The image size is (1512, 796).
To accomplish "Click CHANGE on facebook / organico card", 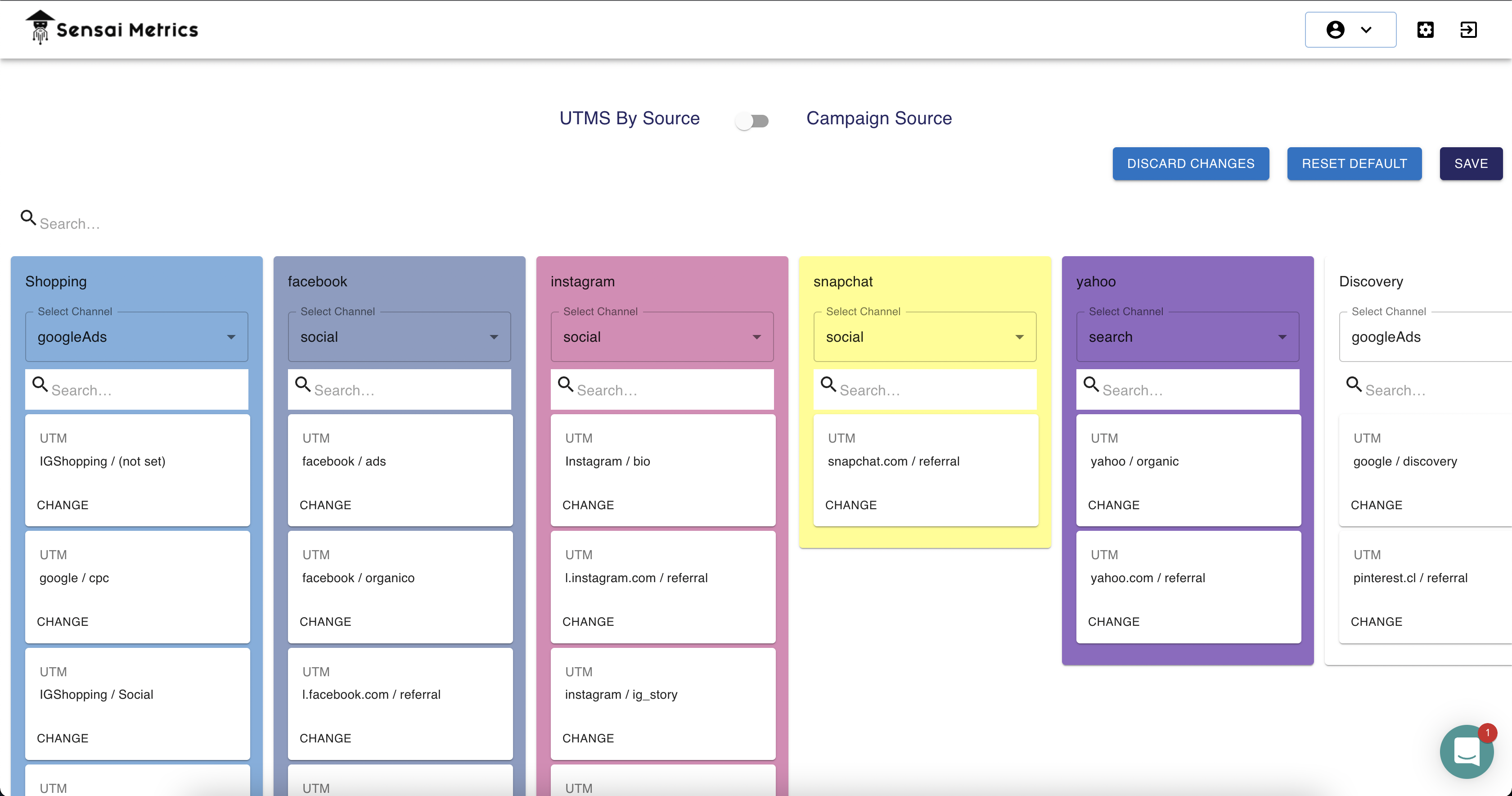I will (325, 621).
